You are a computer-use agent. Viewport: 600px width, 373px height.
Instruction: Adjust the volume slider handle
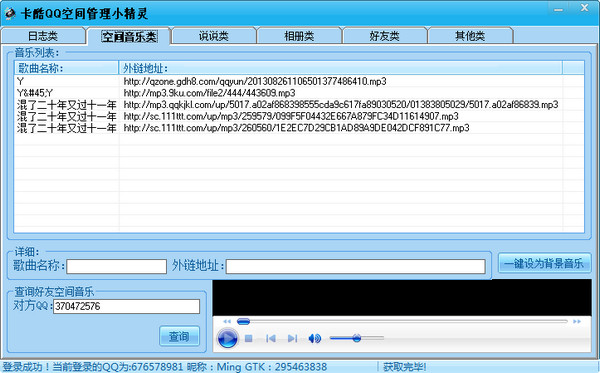(x=357, y=338)
